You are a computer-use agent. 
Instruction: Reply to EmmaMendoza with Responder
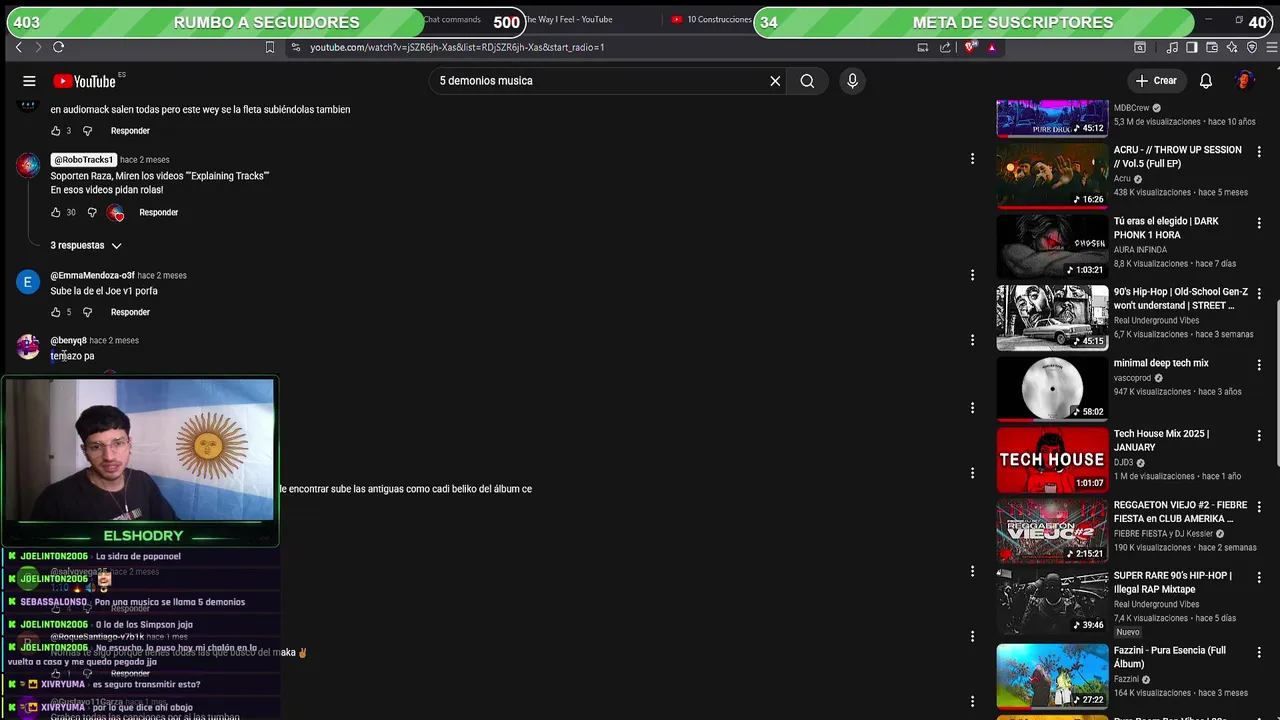(130, 312)
